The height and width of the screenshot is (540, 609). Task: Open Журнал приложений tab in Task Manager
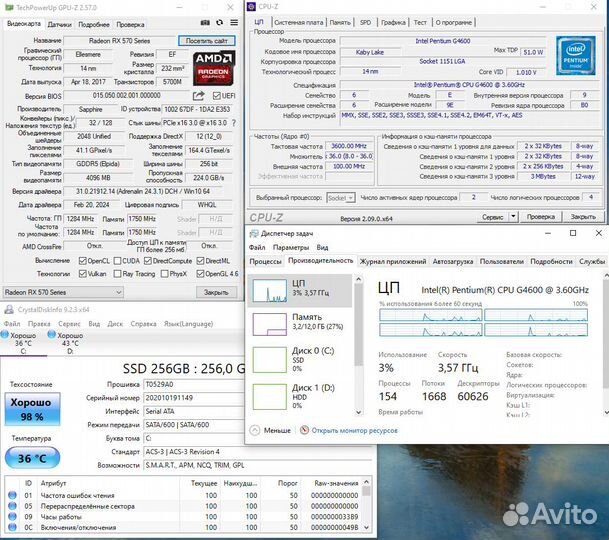pos(393,261)
